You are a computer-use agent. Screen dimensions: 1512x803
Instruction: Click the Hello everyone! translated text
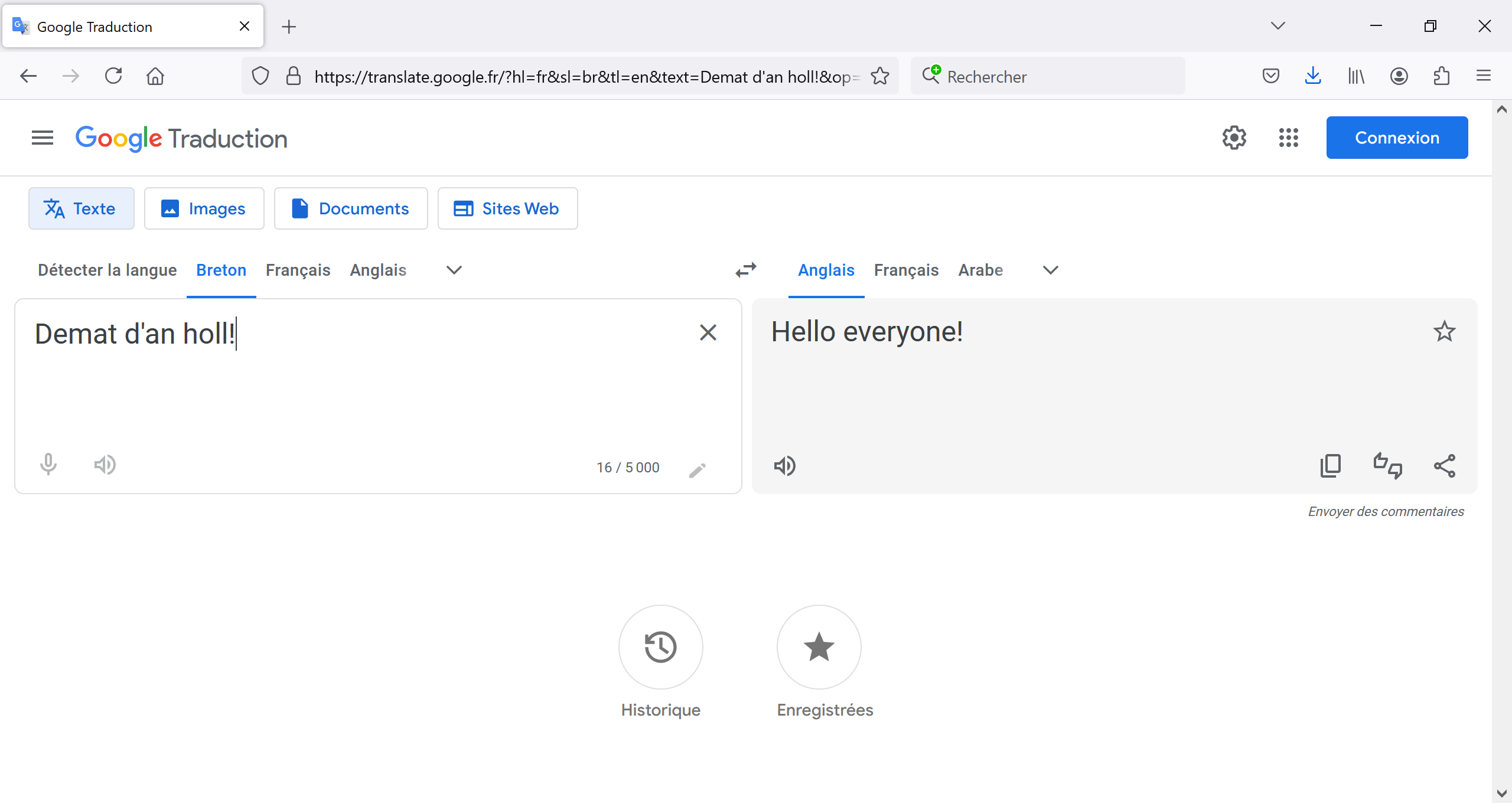[867, 332]
